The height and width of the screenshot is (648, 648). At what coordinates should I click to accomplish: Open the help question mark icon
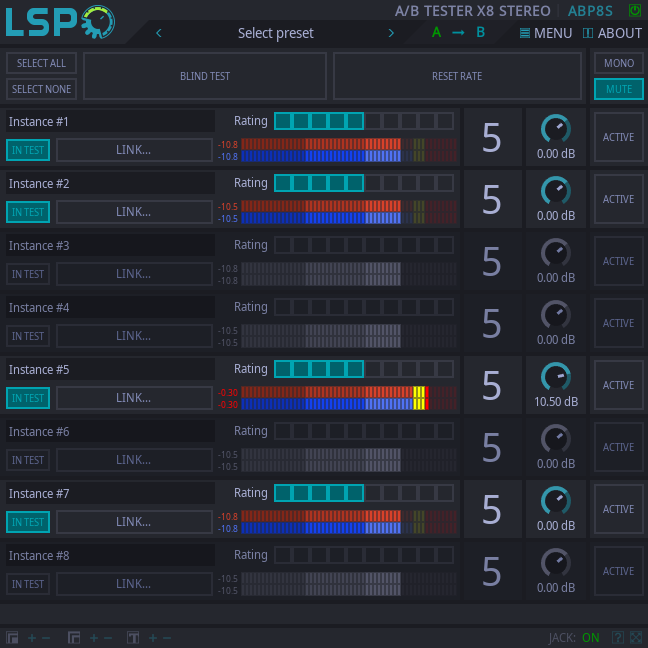click(618, 637)
